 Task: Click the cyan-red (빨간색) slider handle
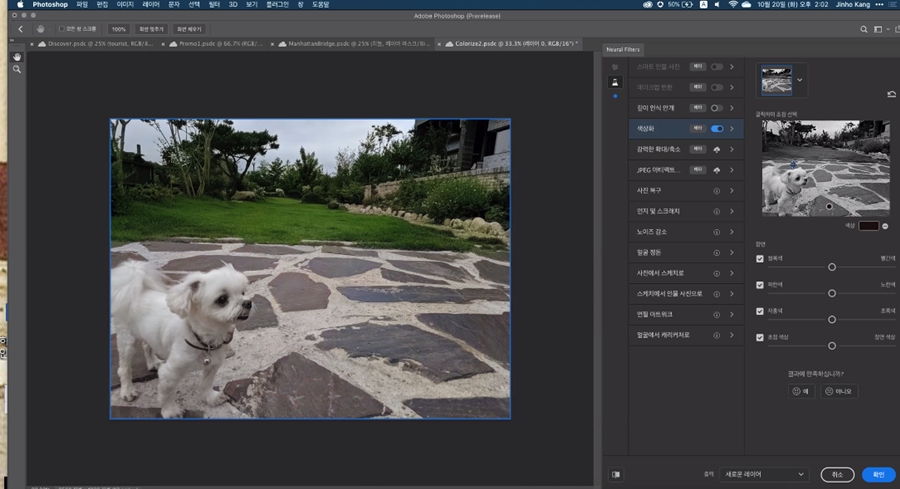tap(832, 267)
